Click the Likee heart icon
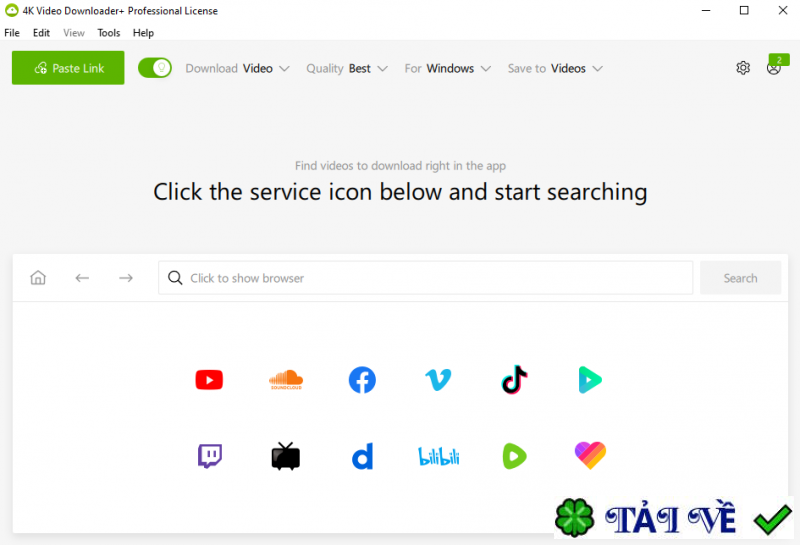This screenshot has width=800, height=545. click(x=590, y=455)
